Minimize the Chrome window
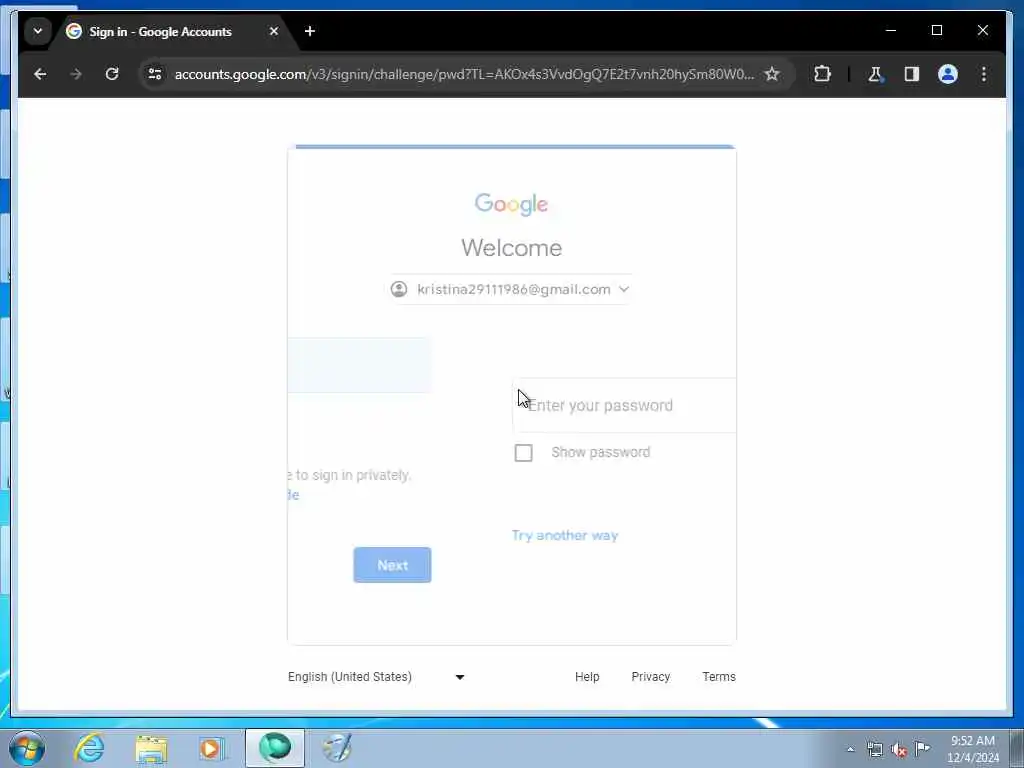Screen dimensions: 1024x768 click(891, 30)
